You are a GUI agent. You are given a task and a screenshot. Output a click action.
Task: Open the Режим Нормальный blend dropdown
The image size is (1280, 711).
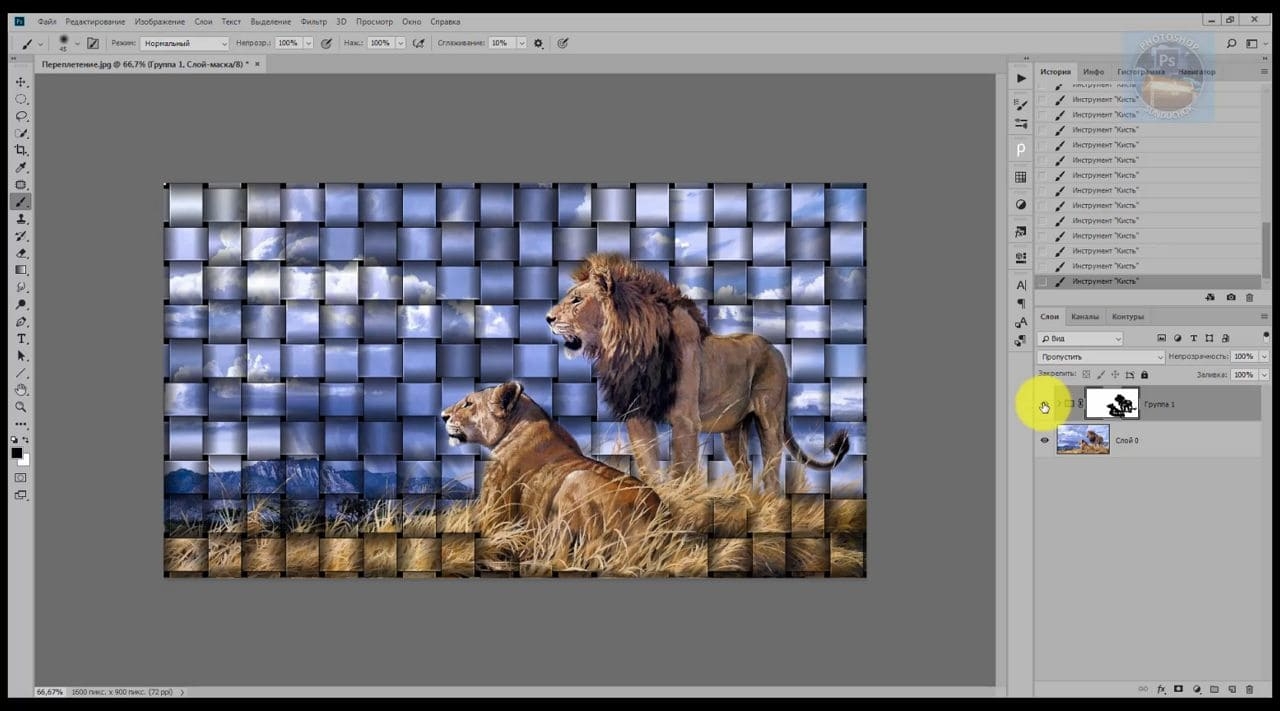tap(184, 43)
